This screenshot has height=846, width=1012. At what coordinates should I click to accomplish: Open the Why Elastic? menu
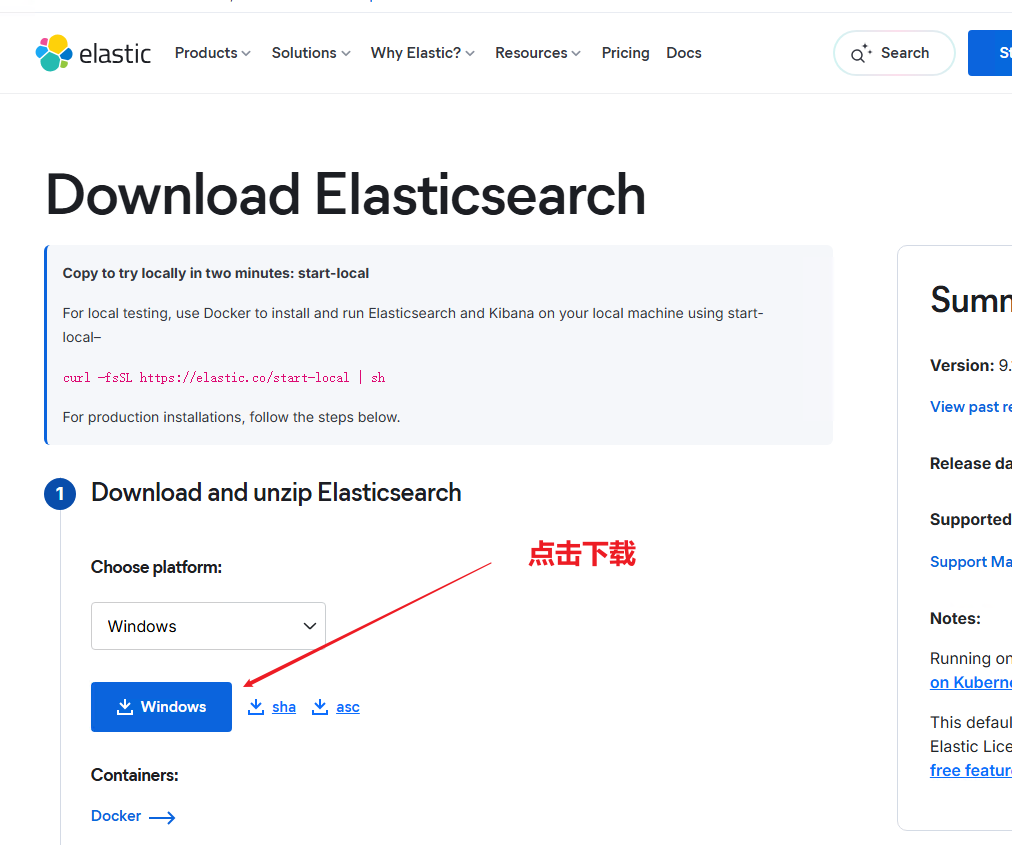click(422, 53)
